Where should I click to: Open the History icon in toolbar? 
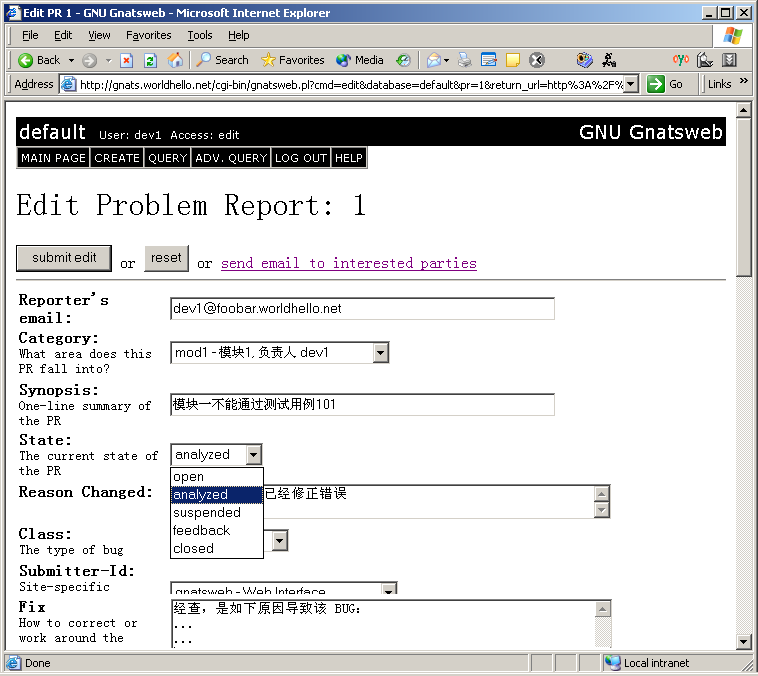(403, 60)
